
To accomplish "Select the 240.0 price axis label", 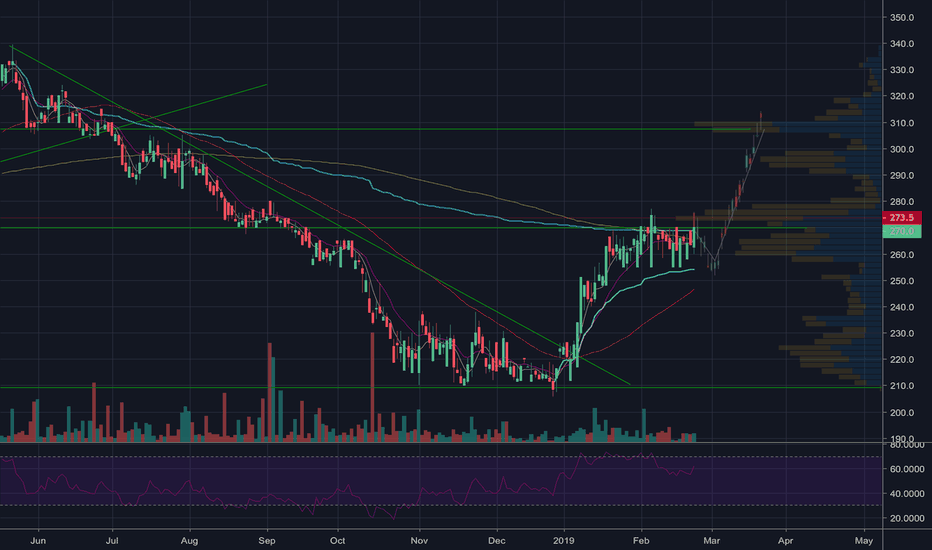I will (x=902, y=307).
